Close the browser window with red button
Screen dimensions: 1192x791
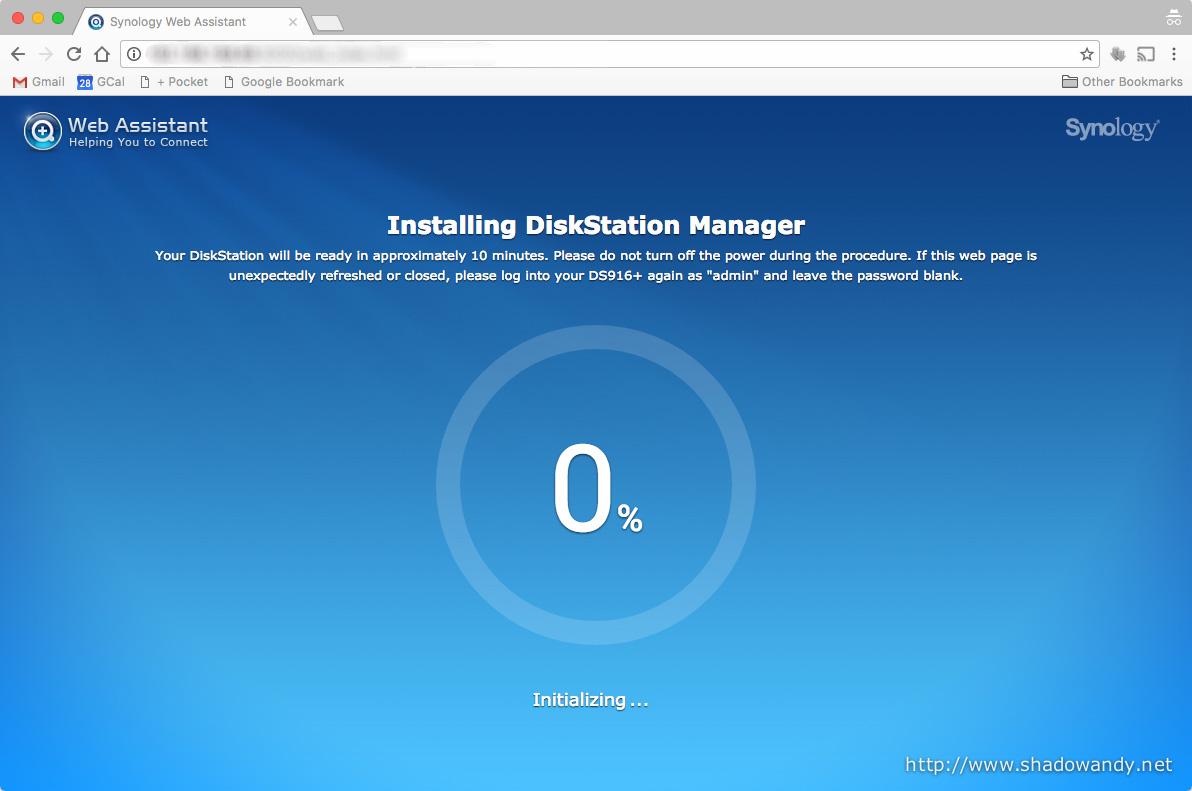coord(18,17)
